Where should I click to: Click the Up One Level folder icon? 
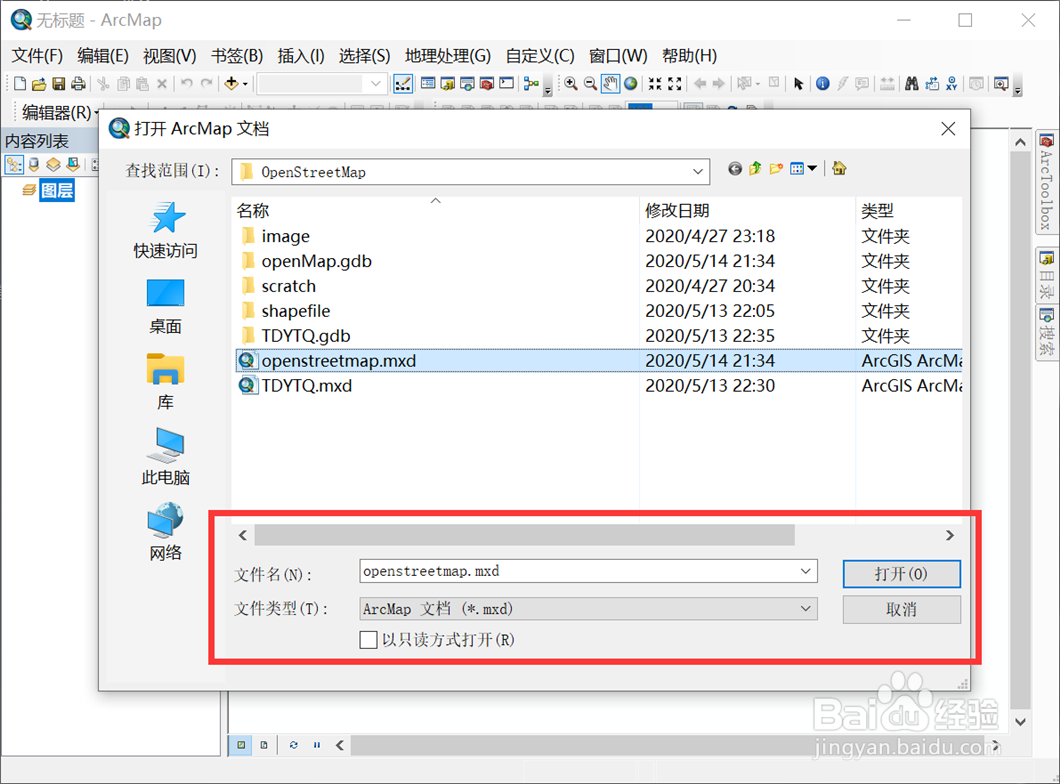[755, 168]
